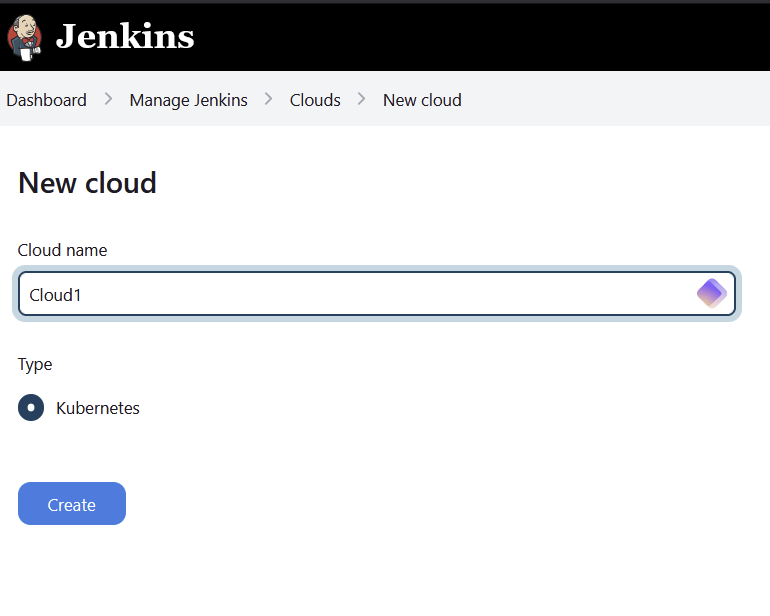The width and height of the screenshot is (770, 616).
Task: Select the New cloud breadcrumb item
Action: pyautogui.click(x=422, y=100)
